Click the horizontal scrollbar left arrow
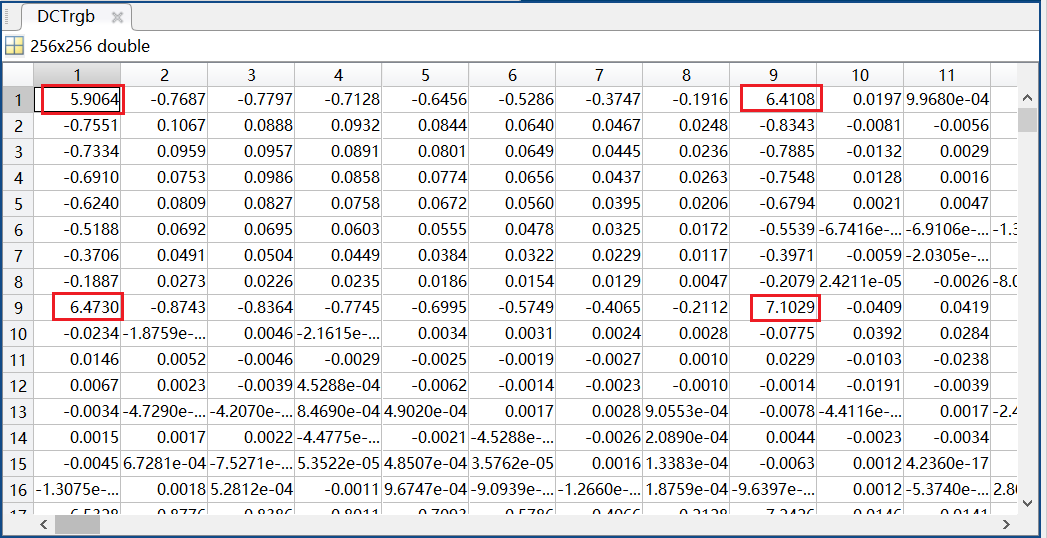 [x=44, y=524]
